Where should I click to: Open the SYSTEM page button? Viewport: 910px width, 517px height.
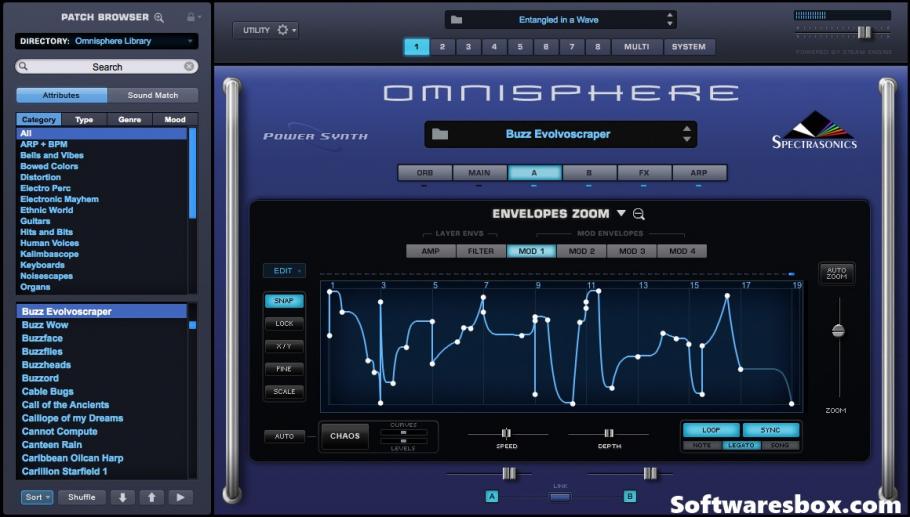click(x=689, y=47)
